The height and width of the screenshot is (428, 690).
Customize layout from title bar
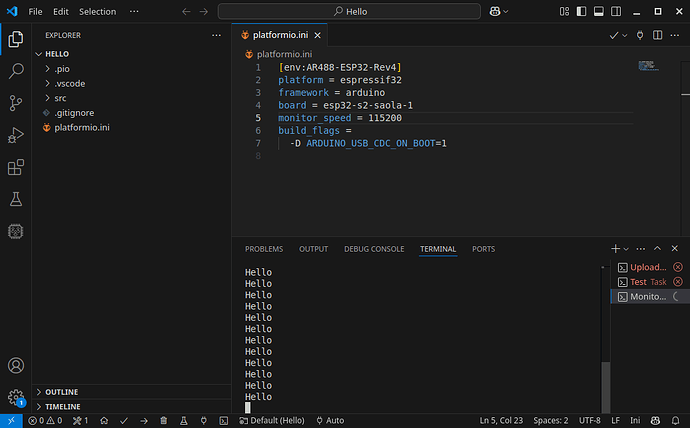pos(564,11)
